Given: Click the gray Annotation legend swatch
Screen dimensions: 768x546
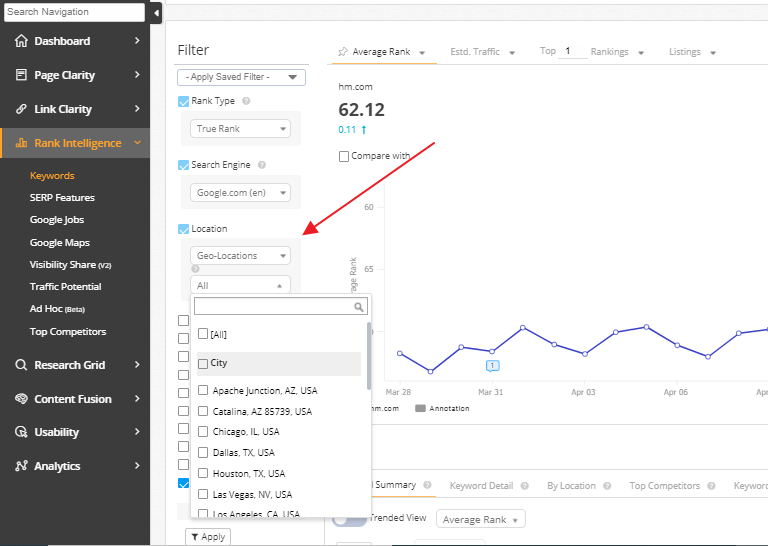Looking at the screenshot, I should click(420, 408).
